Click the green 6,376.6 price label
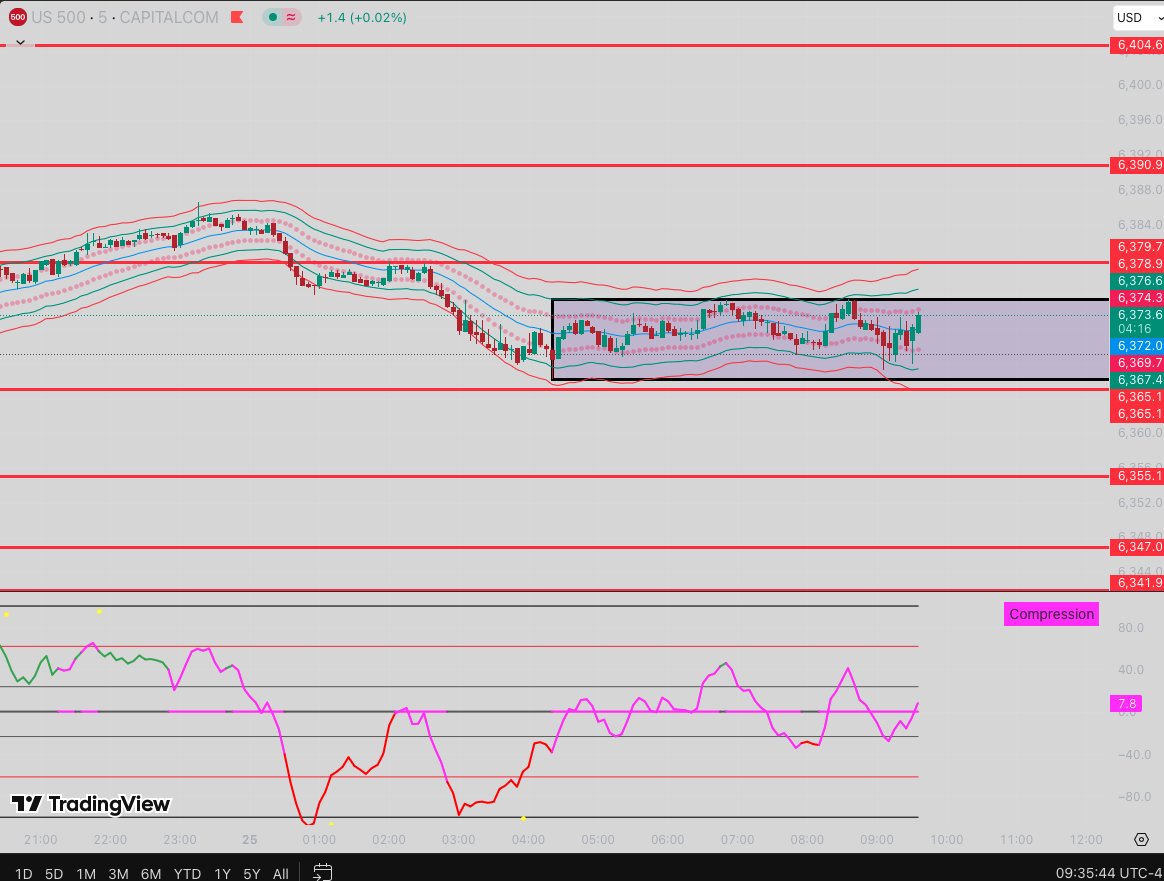This screenshot has height=881, width=1164. [1137, 281]
